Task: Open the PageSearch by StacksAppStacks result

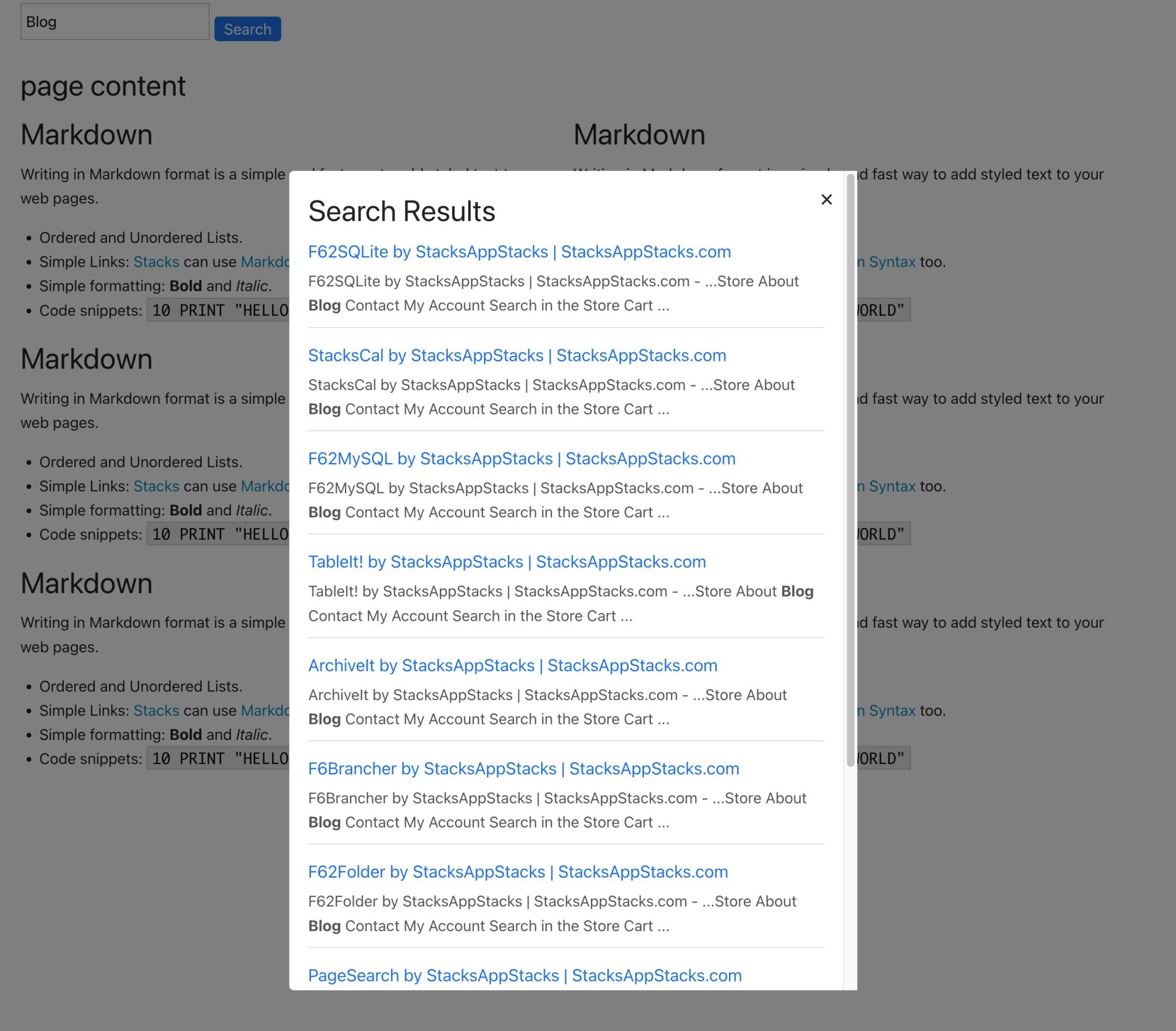Action: click(x=524, y=976)
